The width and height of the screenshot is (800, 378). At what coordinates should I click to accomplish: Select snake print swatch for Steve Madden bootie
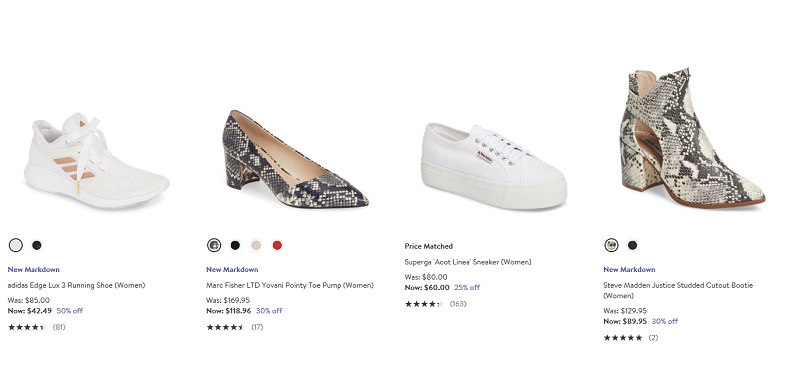pos(611,245)
